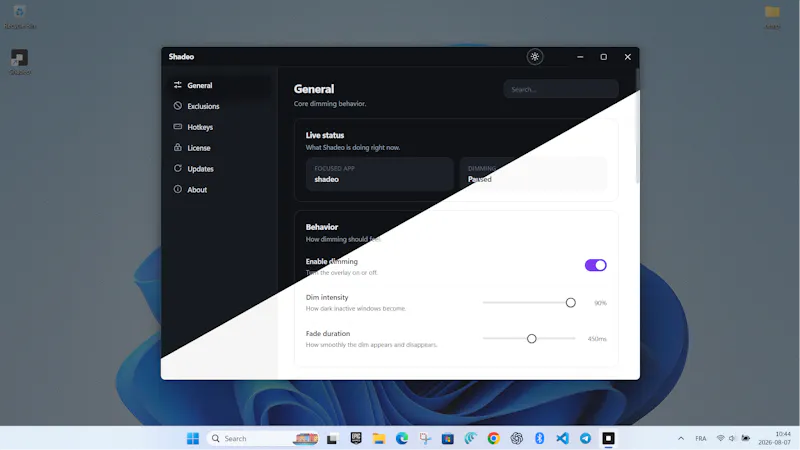
Task: Select the Recycle Bin desktop icon
Action: 19,16
